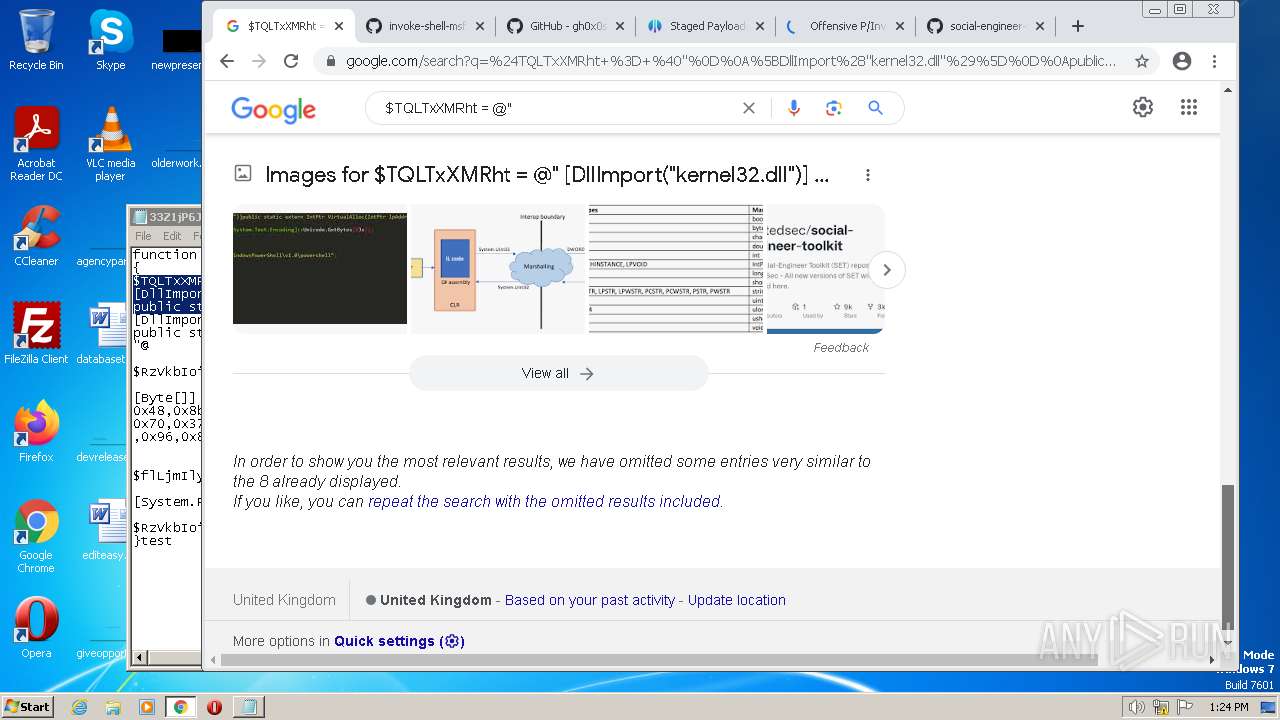
Task: Open Chrome's three-dot options menu
Action: coord(1214,61)
